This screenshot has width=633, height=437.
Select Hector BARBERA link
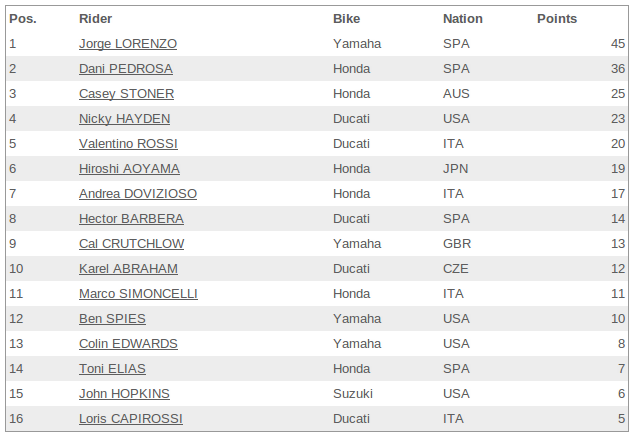click(131, 219)
